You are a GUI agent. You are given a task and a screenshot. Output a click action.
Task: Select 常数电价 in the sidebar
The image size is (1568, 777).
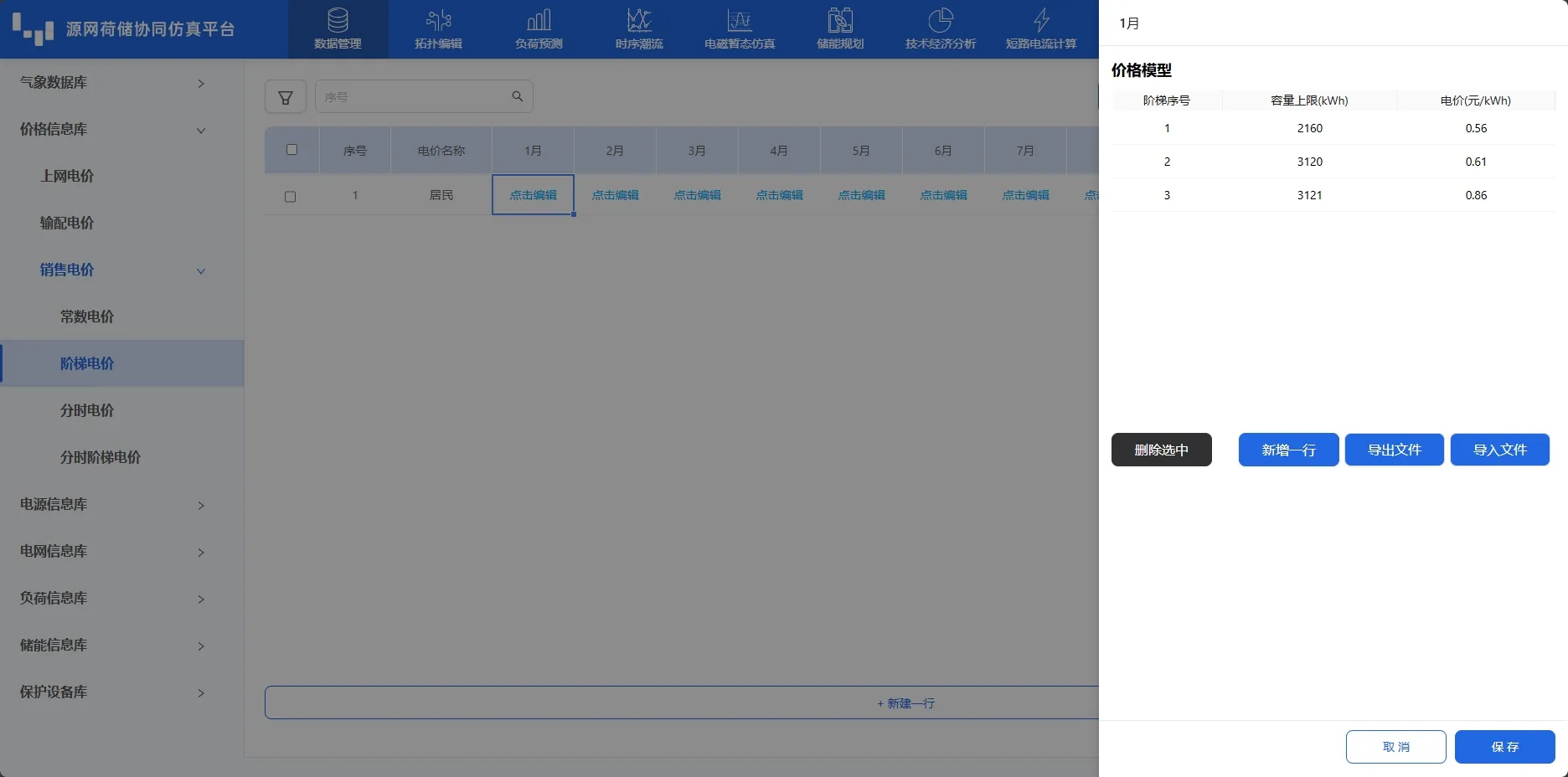pyautogui.click(x=87, y=316)
